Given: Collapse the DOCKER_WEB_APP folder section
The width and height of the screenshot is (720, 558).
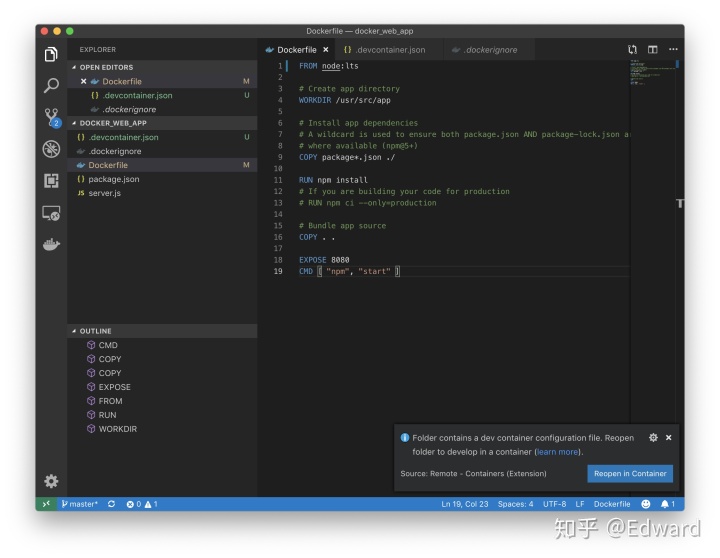Looking at the screenshot, I should click(163, 123).
